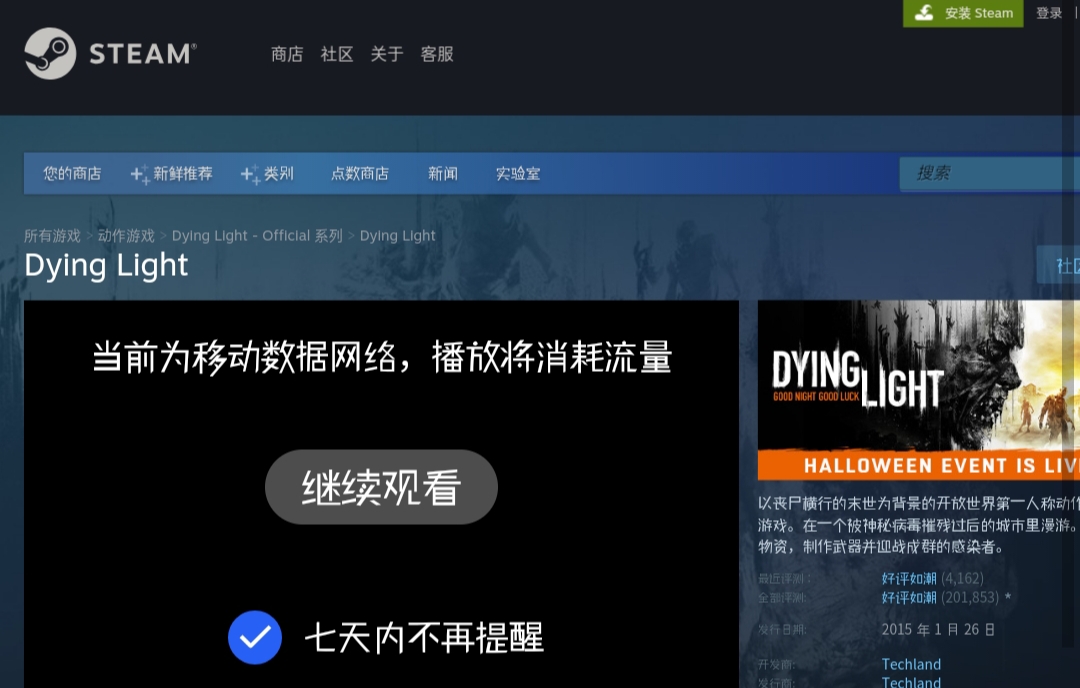1080x688 pixels.
Task: Click the Dying Light page title
Action: (x=106, y=265)
